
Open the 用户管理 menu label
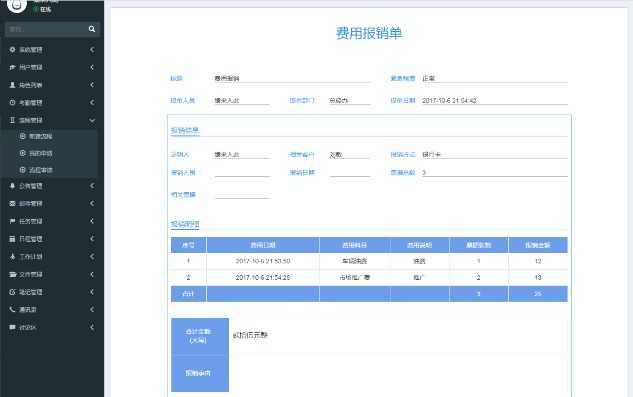point(31,67)
